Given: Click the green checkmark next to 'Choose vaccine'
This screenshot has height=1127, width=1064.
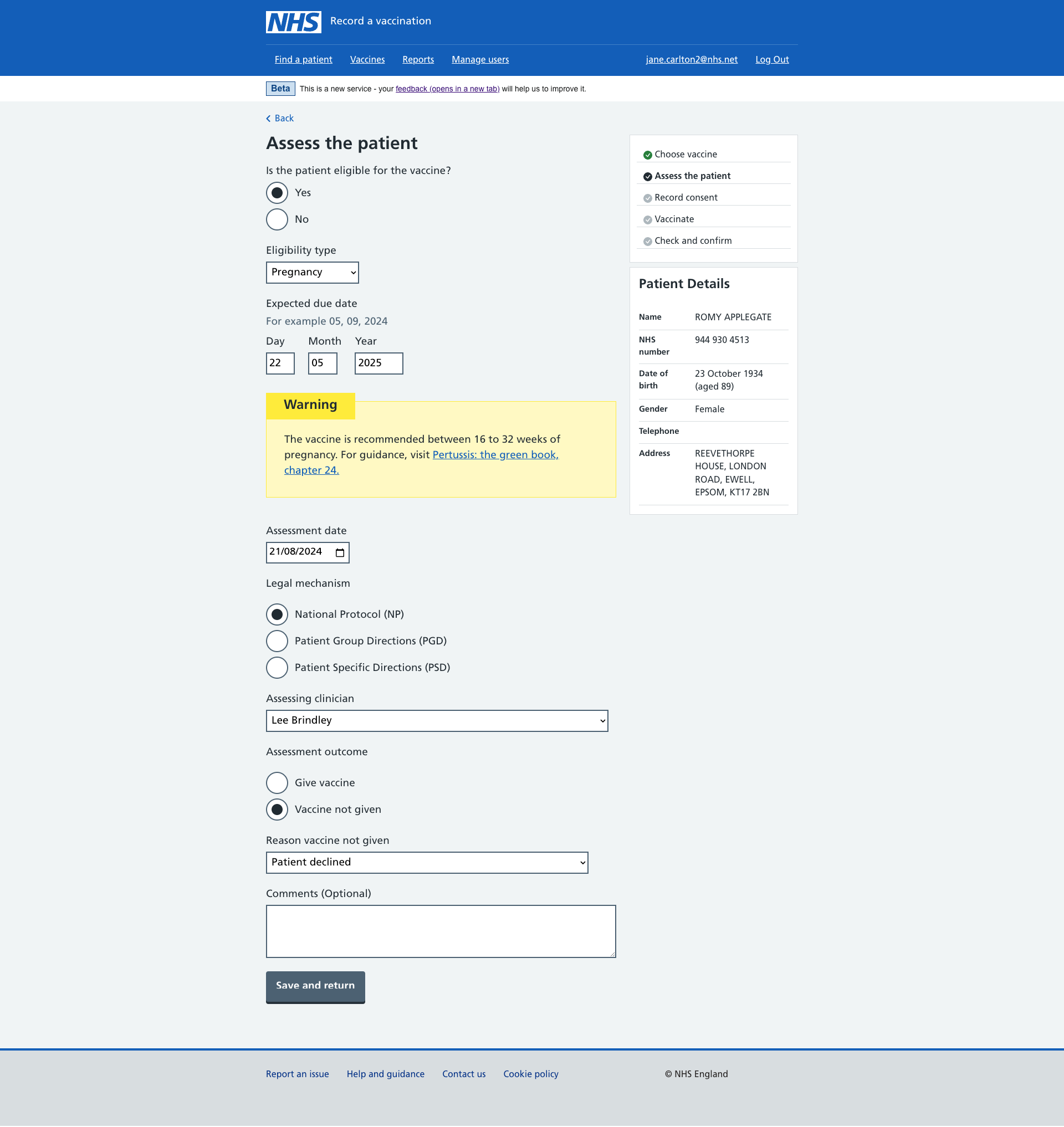Looking at the screenshot, I should pyautogui.click(x=647, y=154).
